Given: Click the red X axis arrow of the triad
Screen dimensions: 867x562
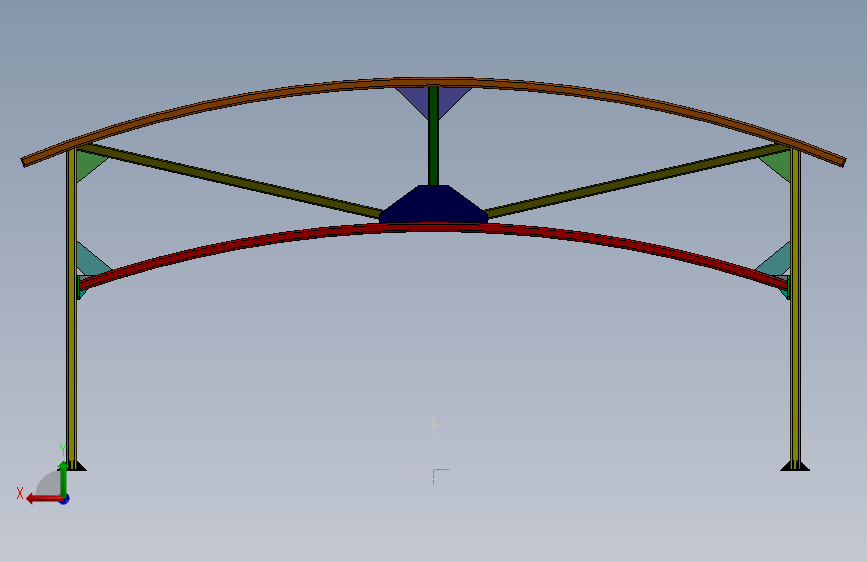Looking at the screenshot, I should [44, 499].
